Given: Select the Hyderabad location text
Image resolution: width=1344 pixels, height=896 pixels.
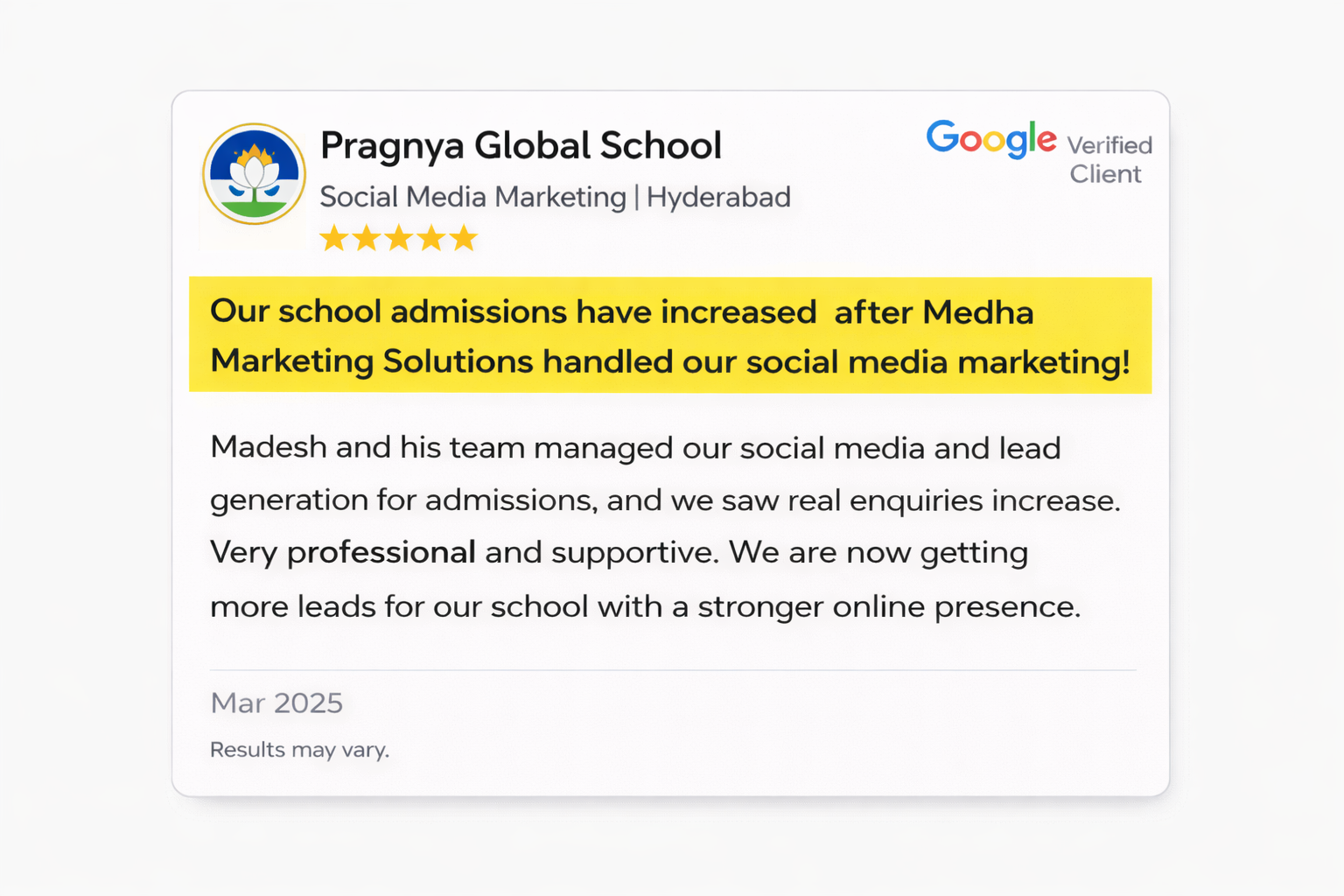Looking at the screenshot, I should [x=718, y=197].
